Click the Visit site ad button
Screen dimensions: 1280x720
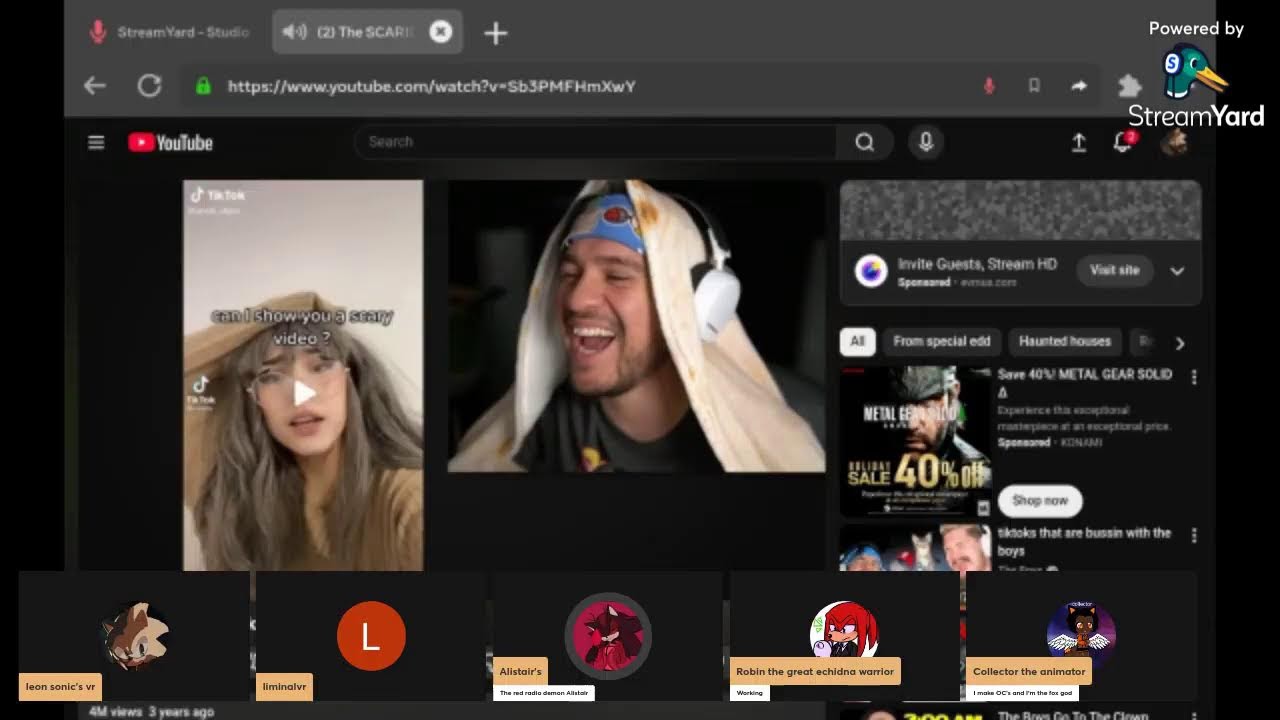[1114, 270]
